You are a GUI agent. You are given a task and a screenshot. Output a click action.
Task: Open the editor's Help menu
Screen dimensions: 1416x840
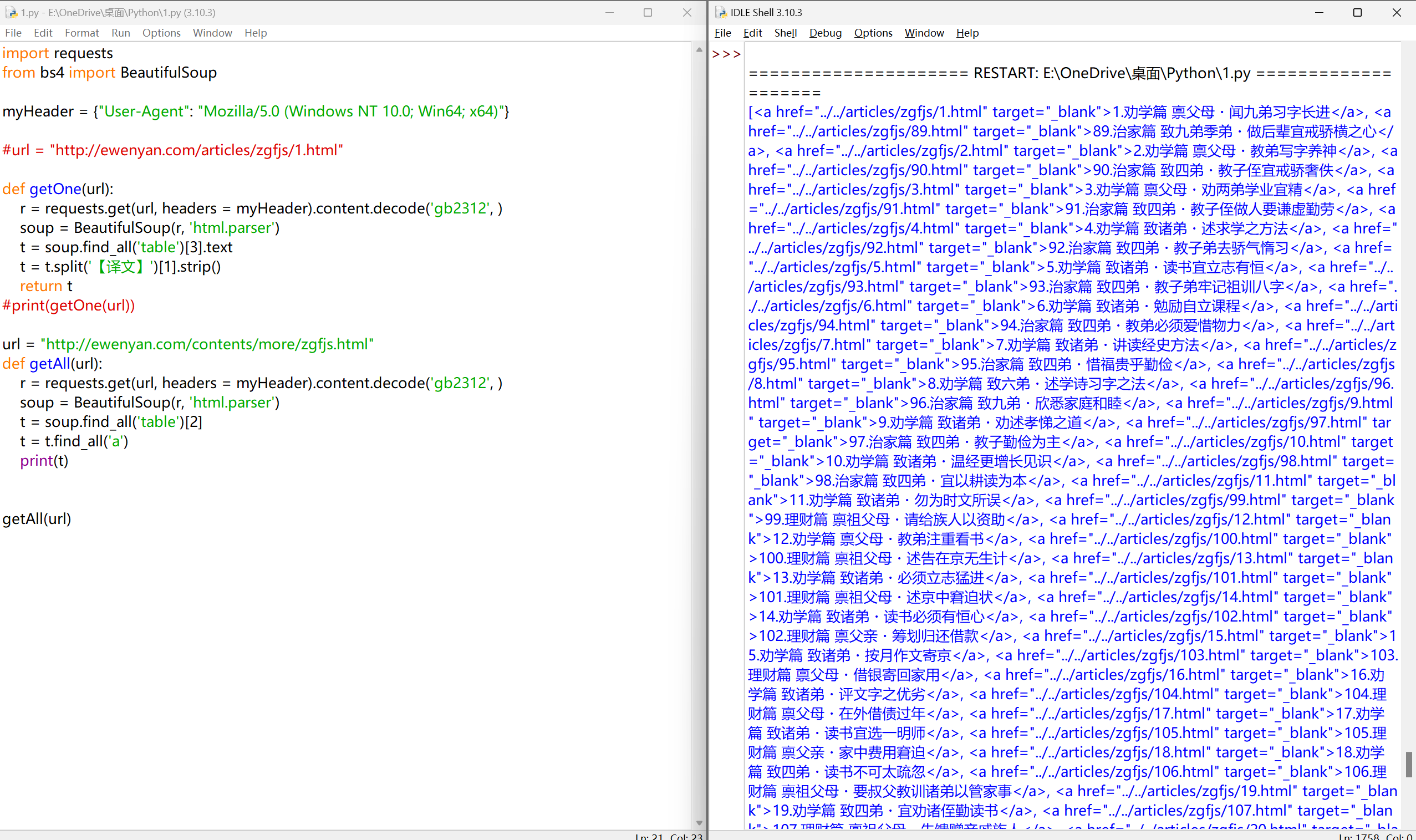255,33
